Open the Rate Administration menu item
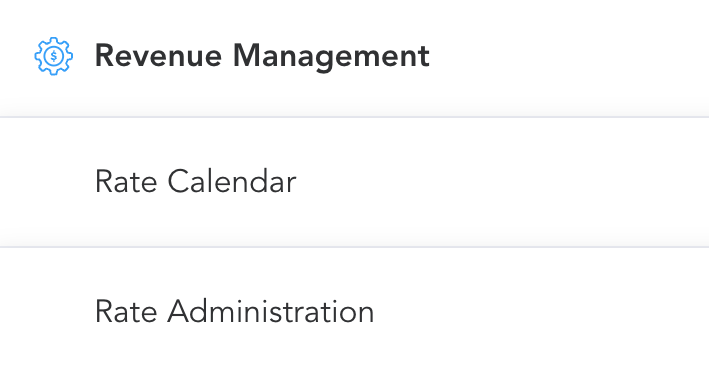709x375 pixels. coord(354,312)
